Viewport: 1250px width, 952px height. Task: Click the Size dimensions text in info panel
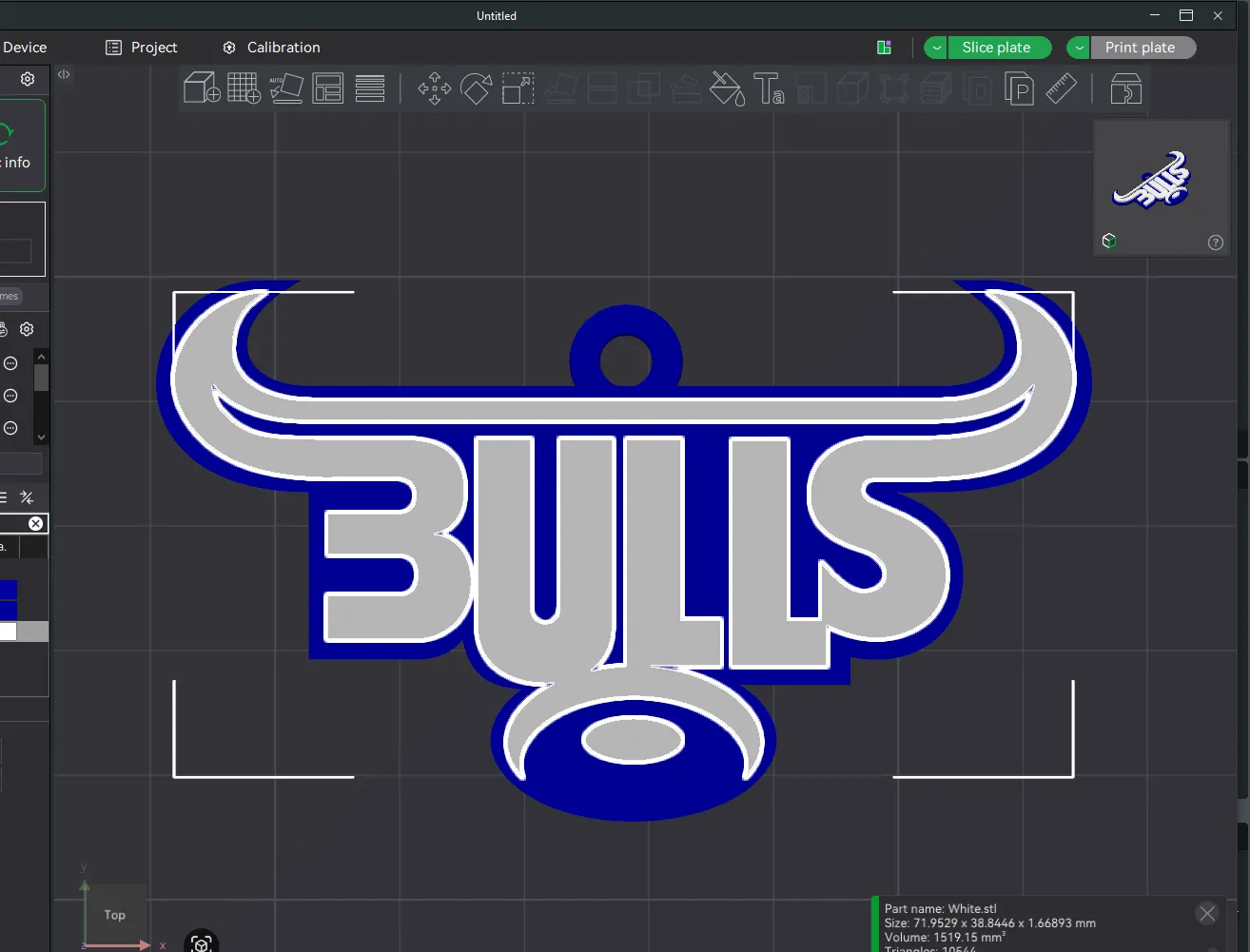point(990,923)
